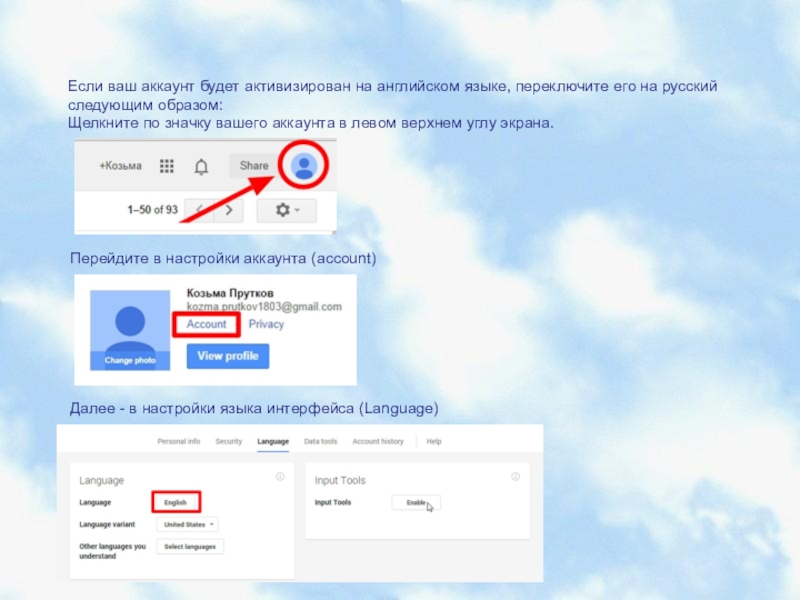Open the Account link
This screenshot has height=600, width=800.
point(206,324)
